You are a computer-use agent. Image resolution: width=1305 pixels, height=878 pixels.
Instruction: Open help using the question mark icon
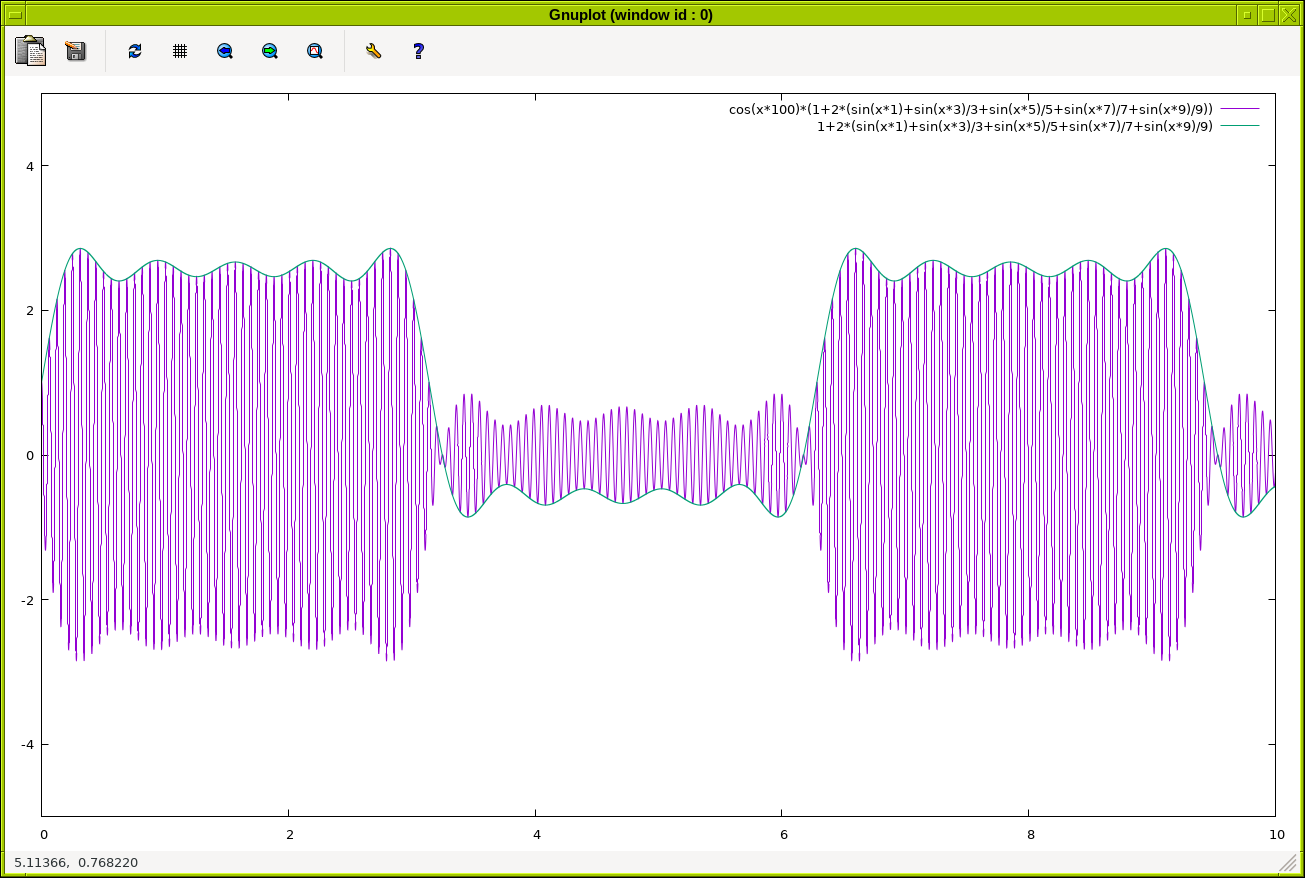coord(418,51)
